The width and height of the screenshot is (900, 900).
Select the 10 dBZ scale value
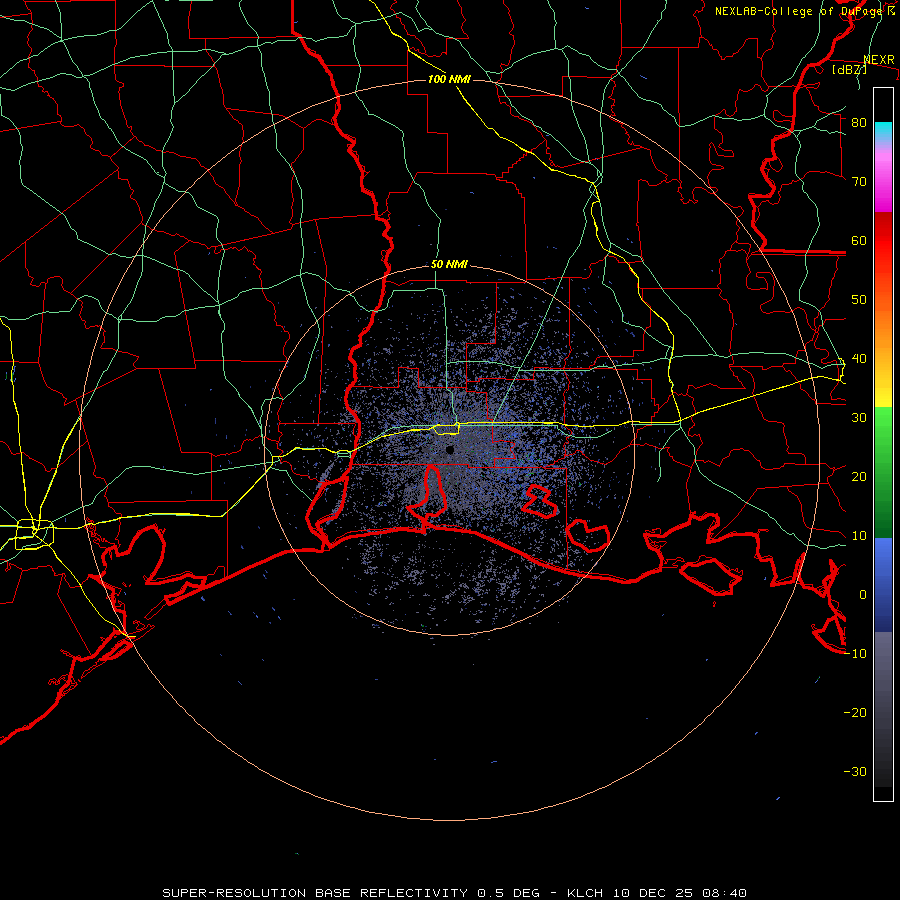click(859, 536)
